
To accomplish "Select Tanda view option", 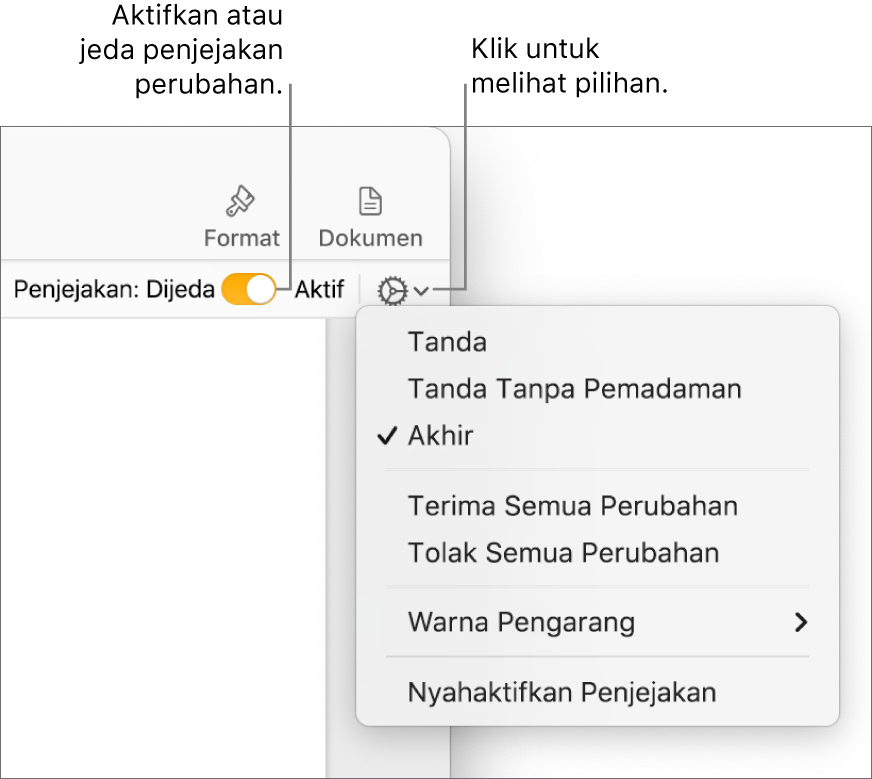I will (597, 342).
